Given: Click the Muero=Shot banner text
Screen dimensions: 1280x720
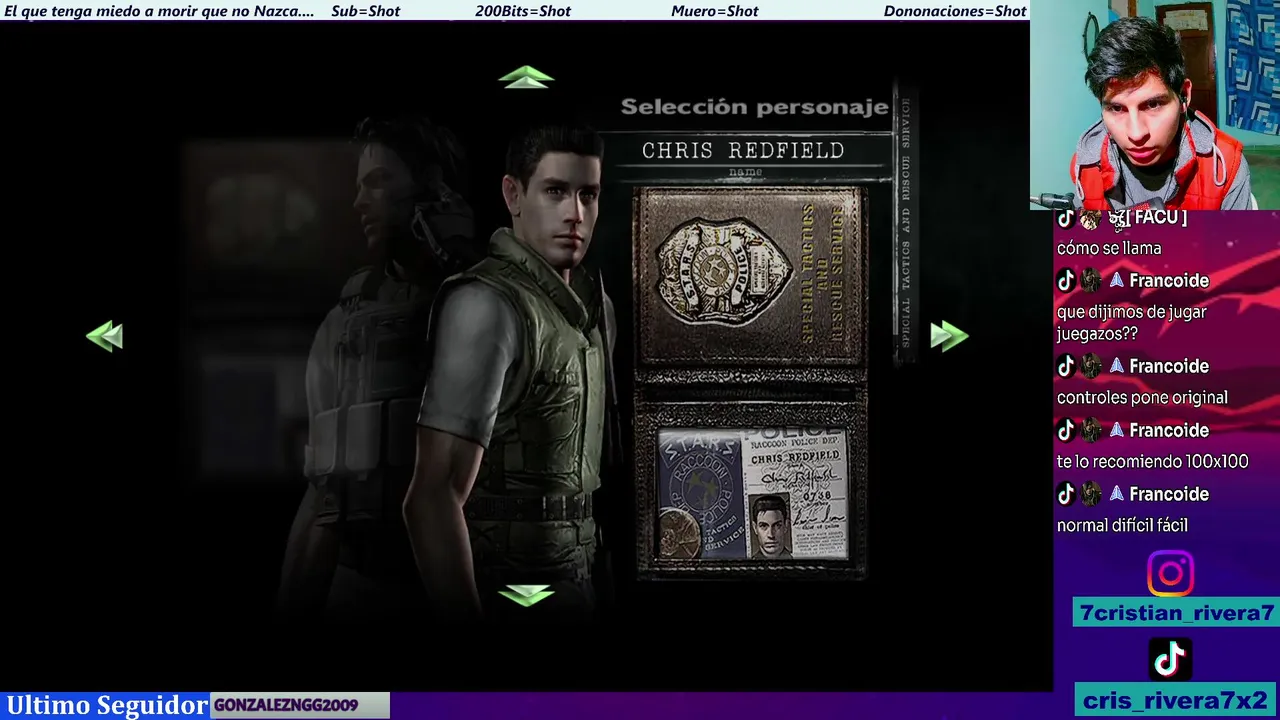Looking at the screenshot, I should [x=715, y=11].
